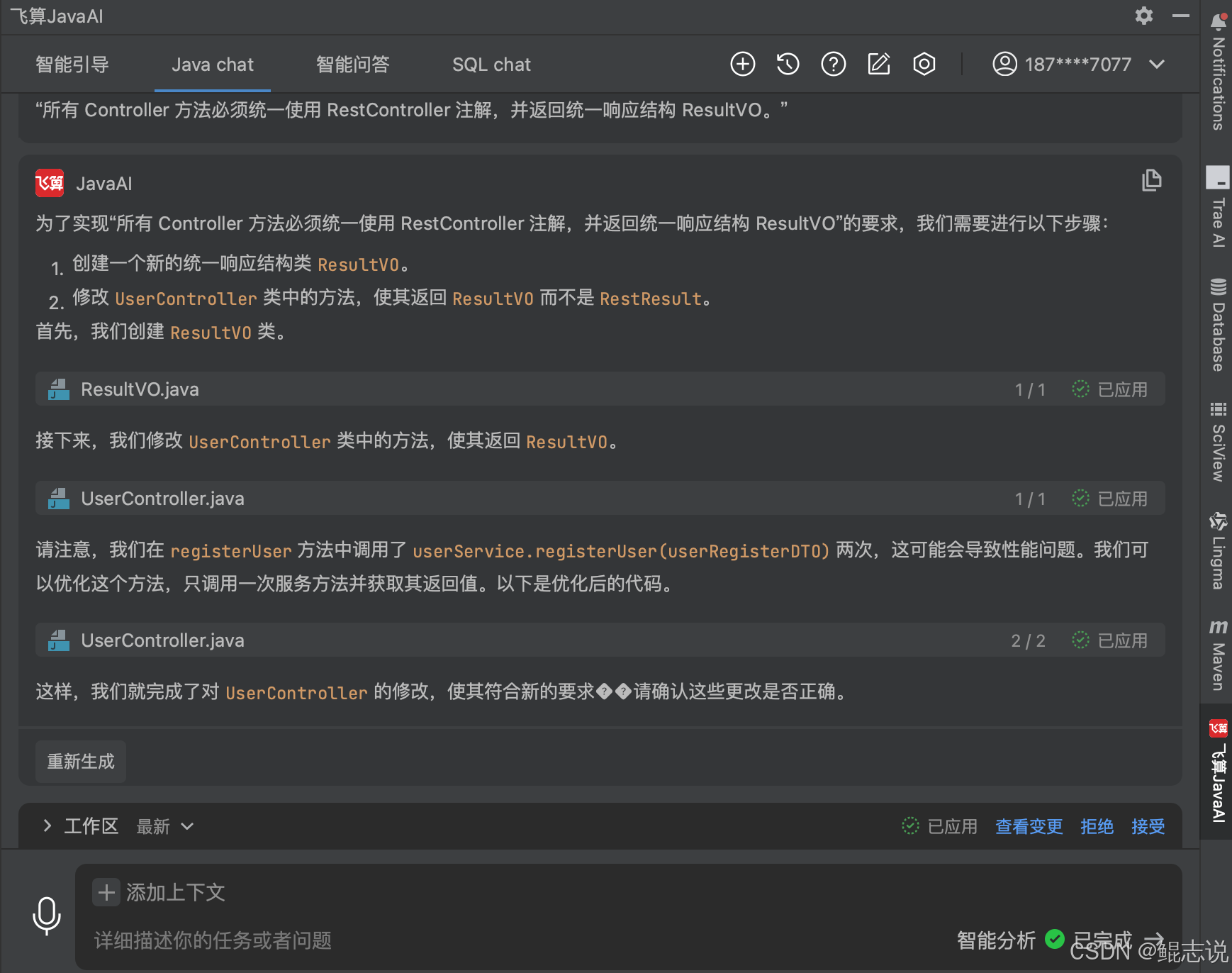Switch to the 智能问答 tab
1232x973 pixels.
pos(353,65)
